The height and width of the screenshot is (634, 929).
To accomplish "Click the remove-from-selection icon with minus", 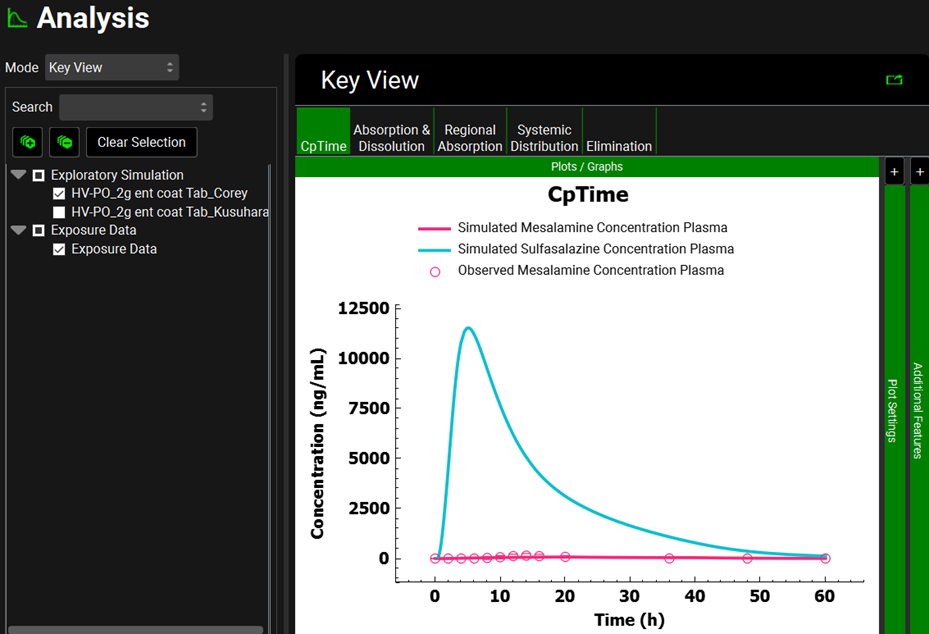I will [x=64, y=142].
